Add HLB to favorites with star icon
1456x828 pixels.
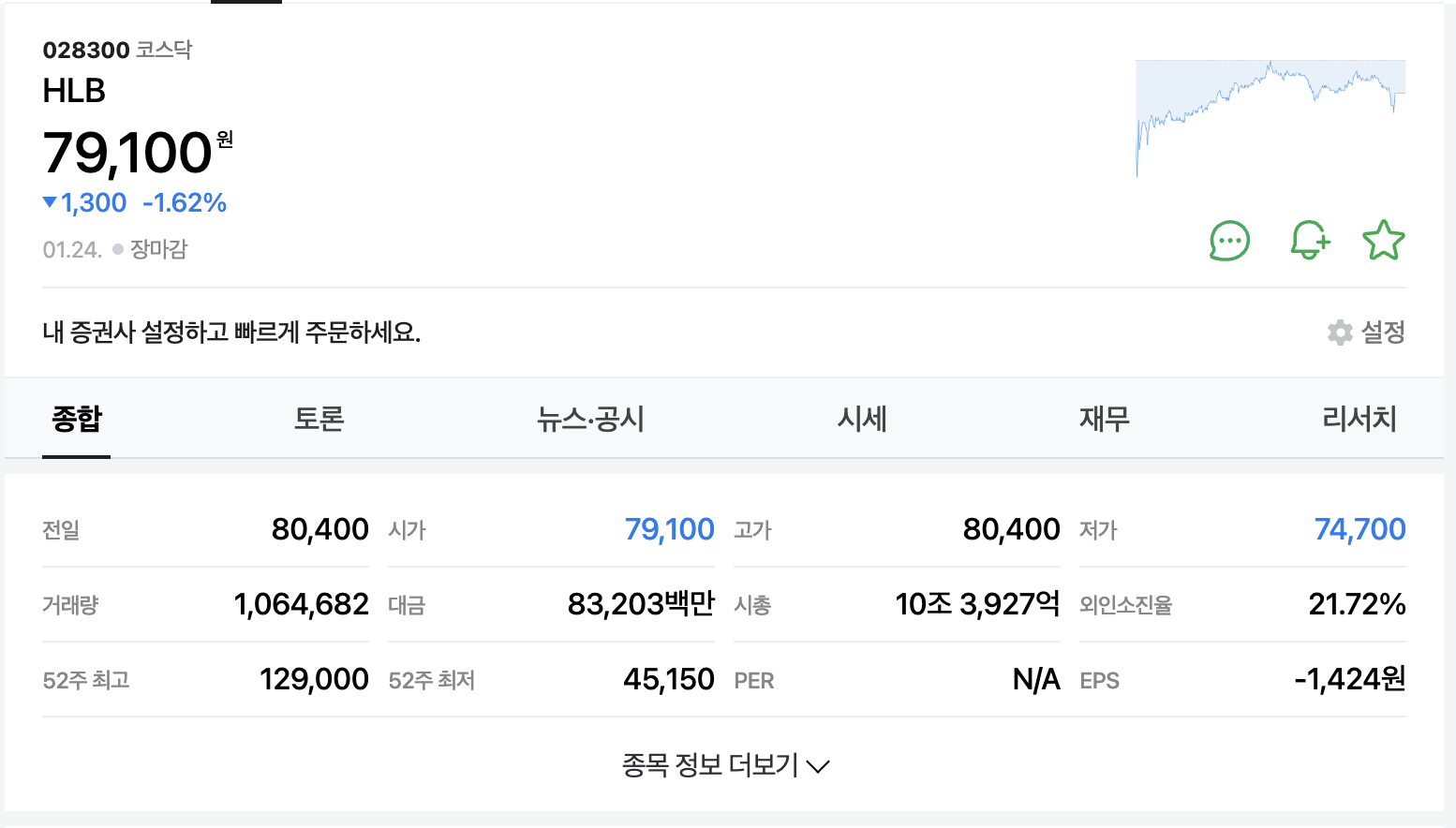point(1384,241)
